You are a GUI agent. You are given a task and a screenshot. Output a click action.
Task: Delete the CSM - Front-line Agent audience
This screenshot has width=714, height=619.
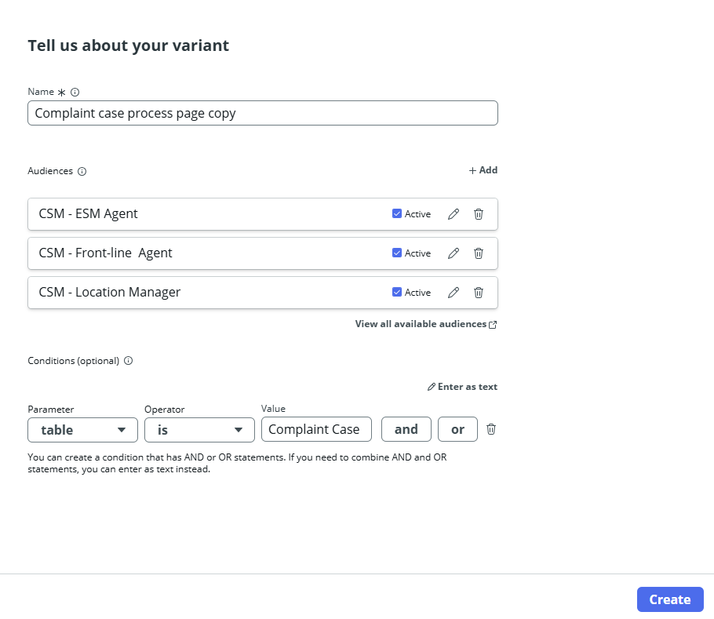478,253
